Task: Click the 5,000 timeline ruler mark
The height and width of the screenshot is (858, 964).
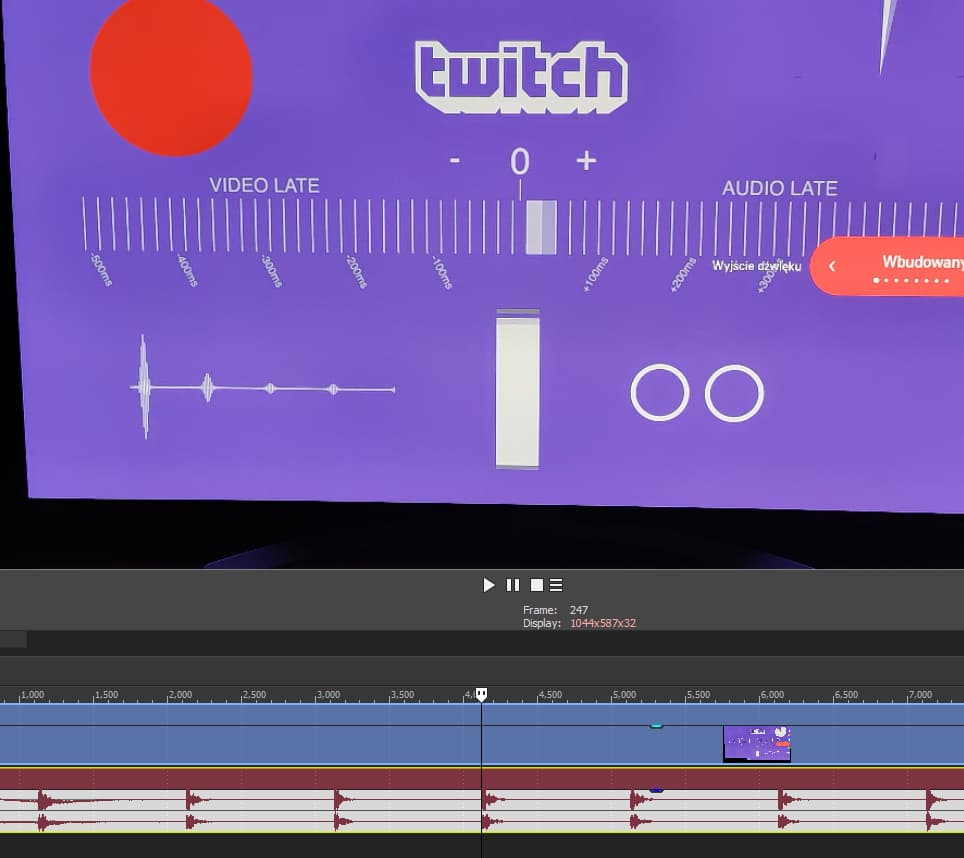Action: click(x=624, y=695)
